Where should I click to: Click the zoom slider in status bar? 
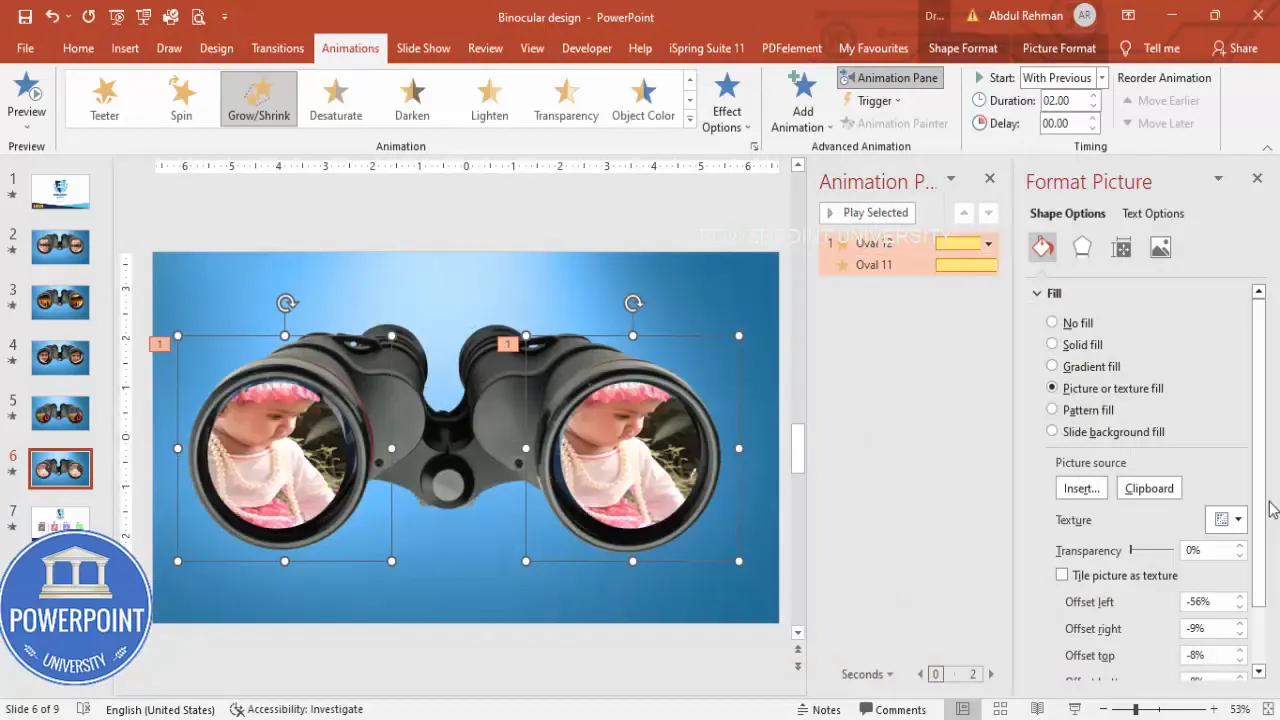click(1156, 709)
